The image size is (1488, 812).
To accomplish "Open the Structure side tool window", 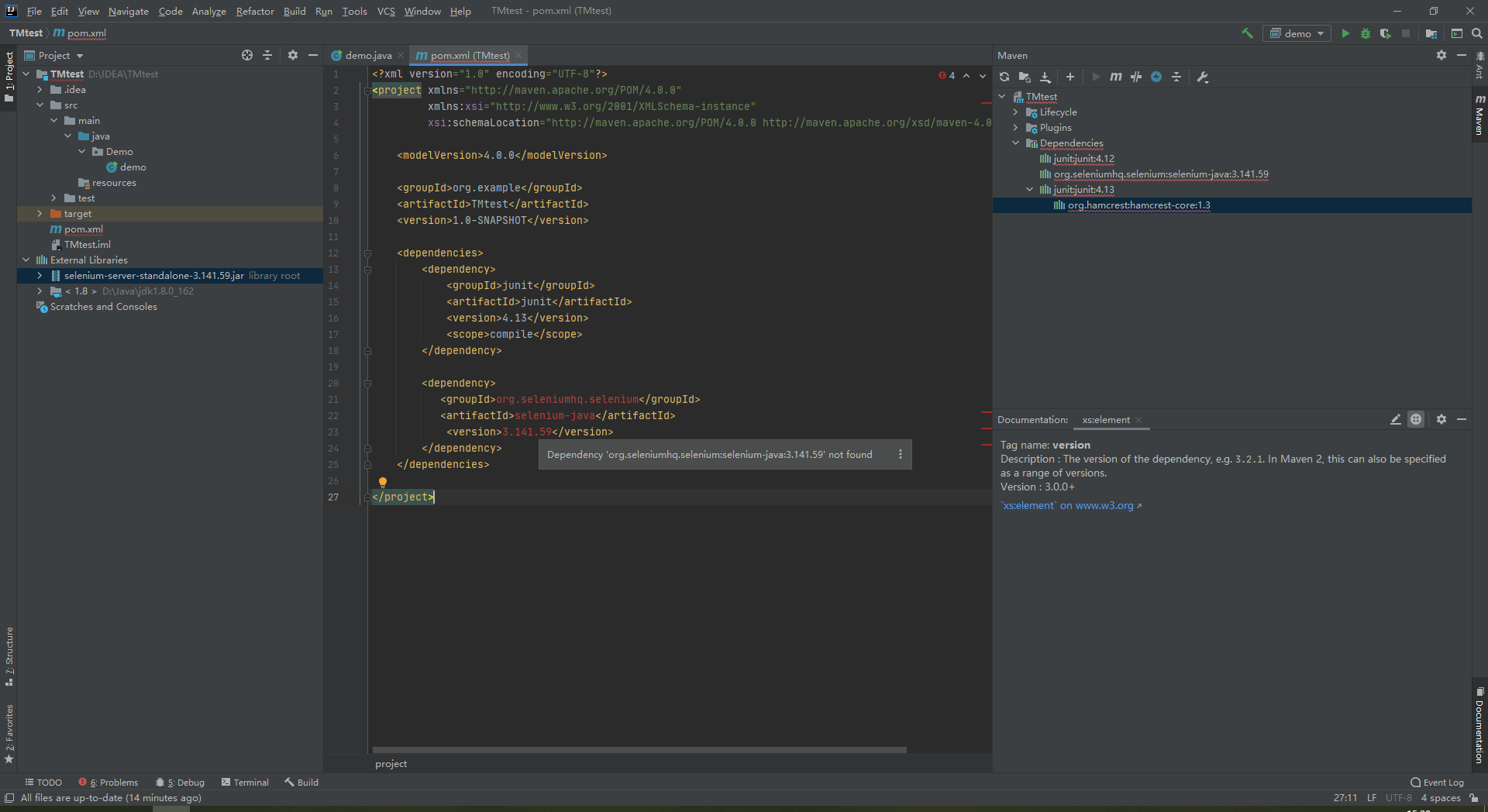I will pos(9,656).
